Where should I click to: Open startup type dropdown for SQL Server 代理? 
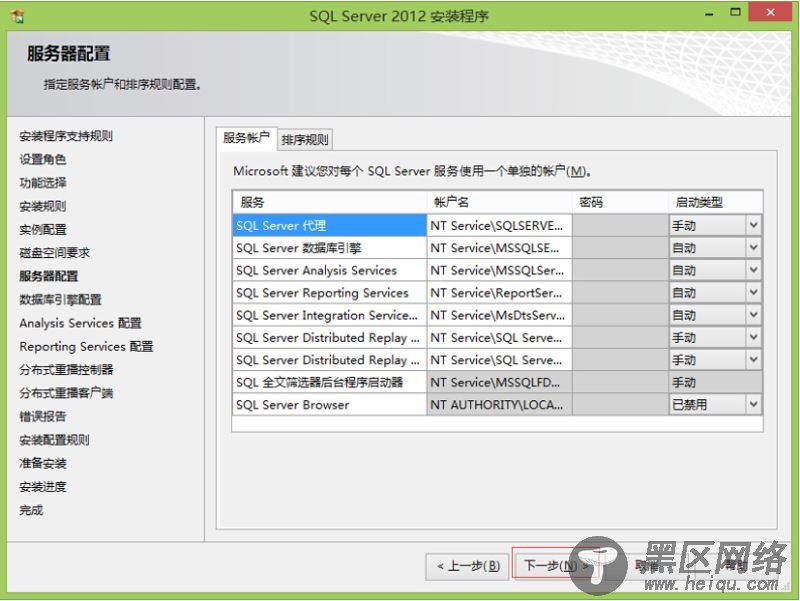pos(754,225)
